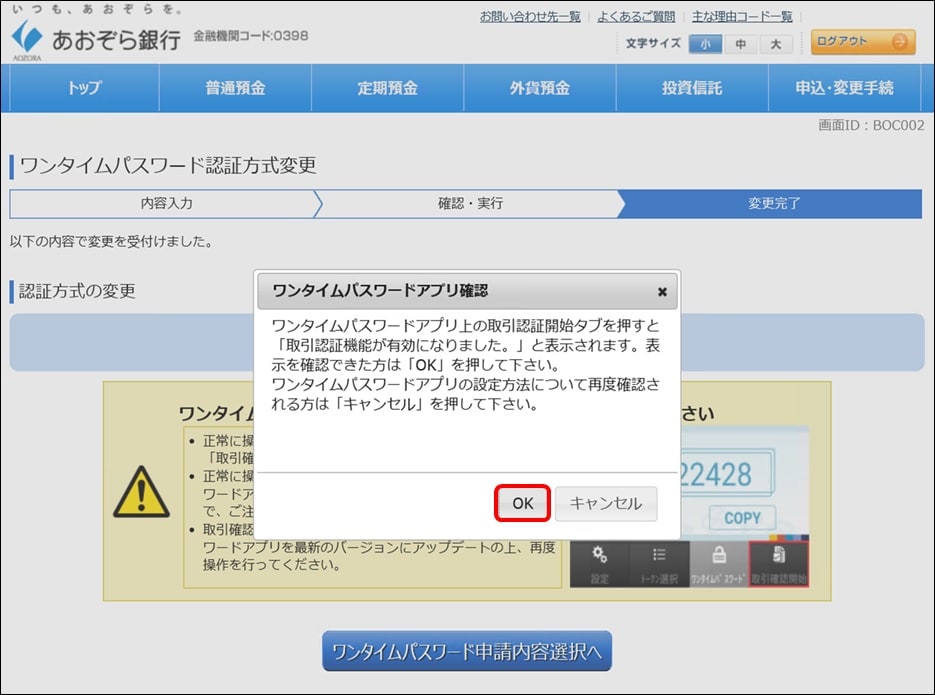Close the ワンタイムパスワードアプリ確認 dialog

[x=663, y=291]
